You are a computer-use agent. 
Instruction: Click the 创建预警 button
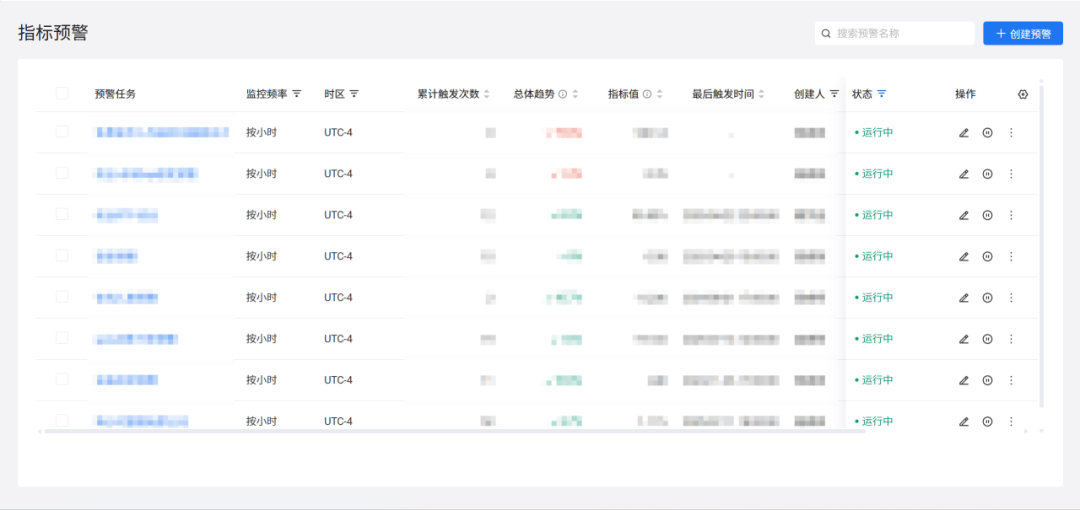[x=1023, y=34]
